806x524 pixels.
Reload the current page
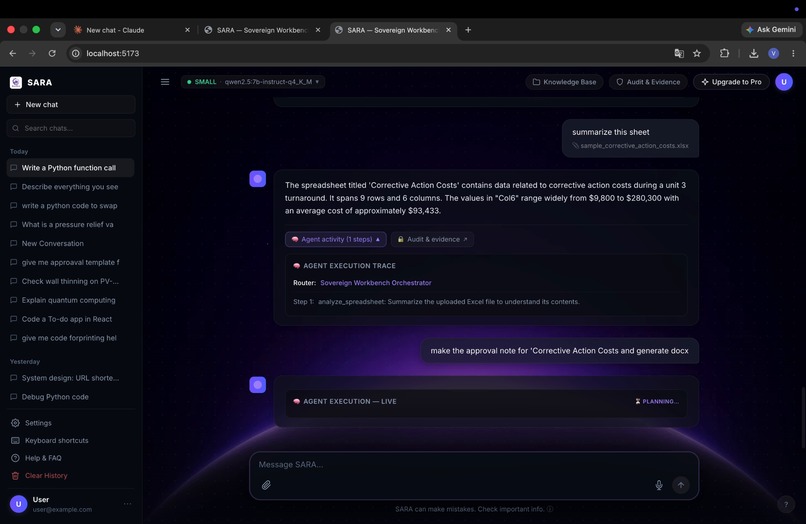click(x=52, y=53)
